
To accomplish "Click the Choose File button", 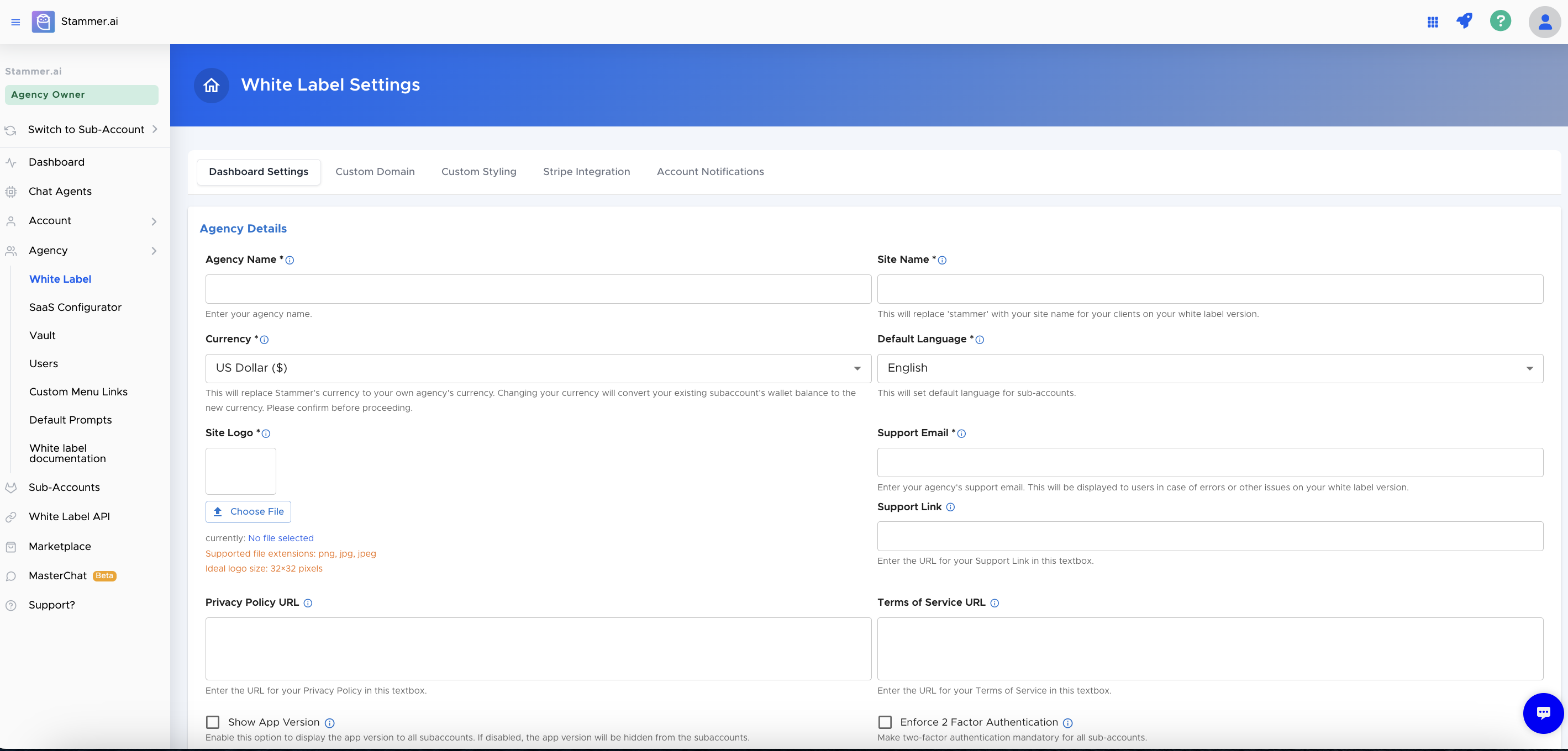I will click(248, 511).
